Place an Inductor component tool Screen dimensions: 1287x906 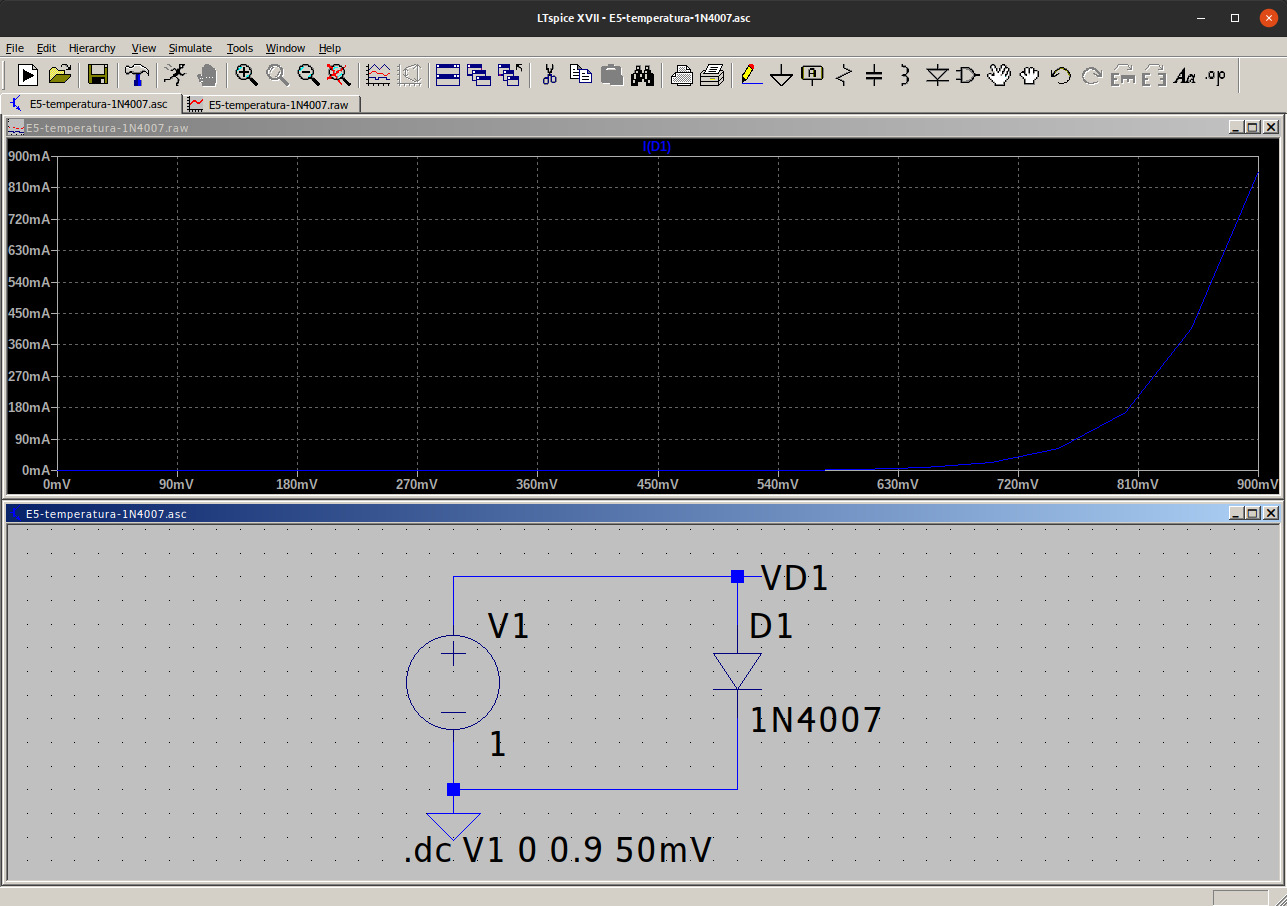tap(905, 74)
